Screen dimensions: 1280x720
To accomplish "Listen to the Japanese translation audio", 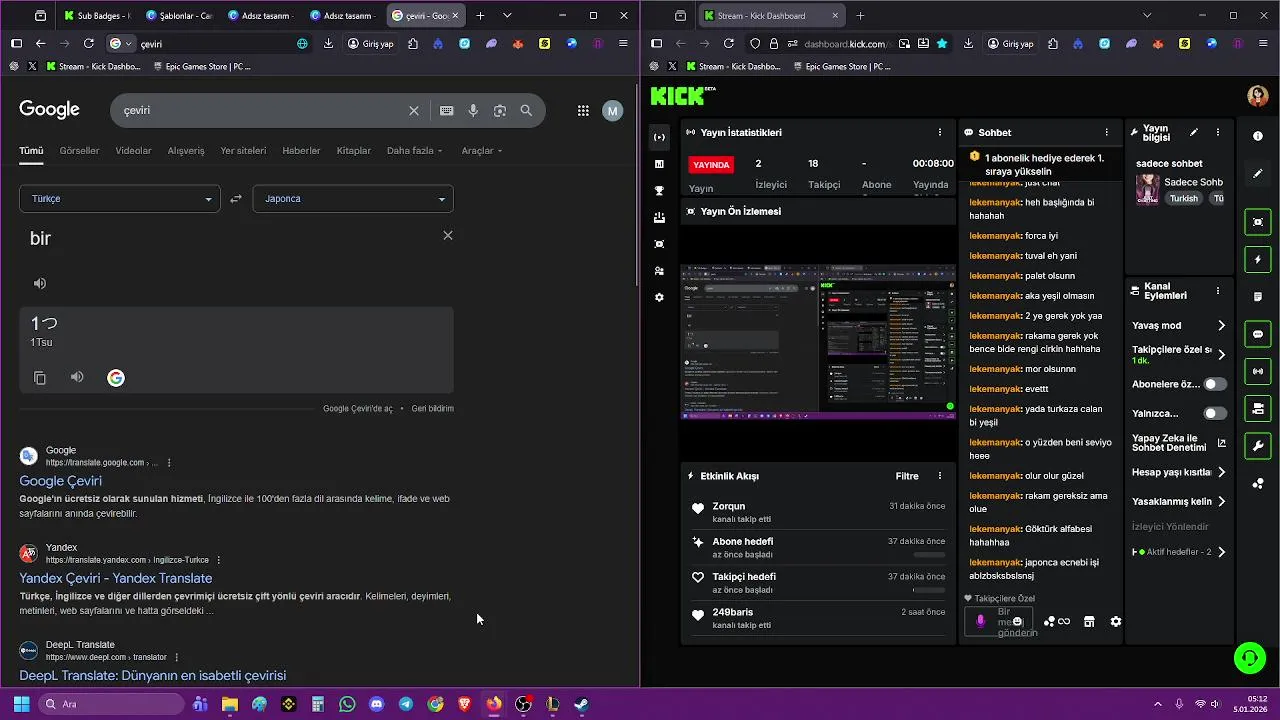I will click(77, 377).
